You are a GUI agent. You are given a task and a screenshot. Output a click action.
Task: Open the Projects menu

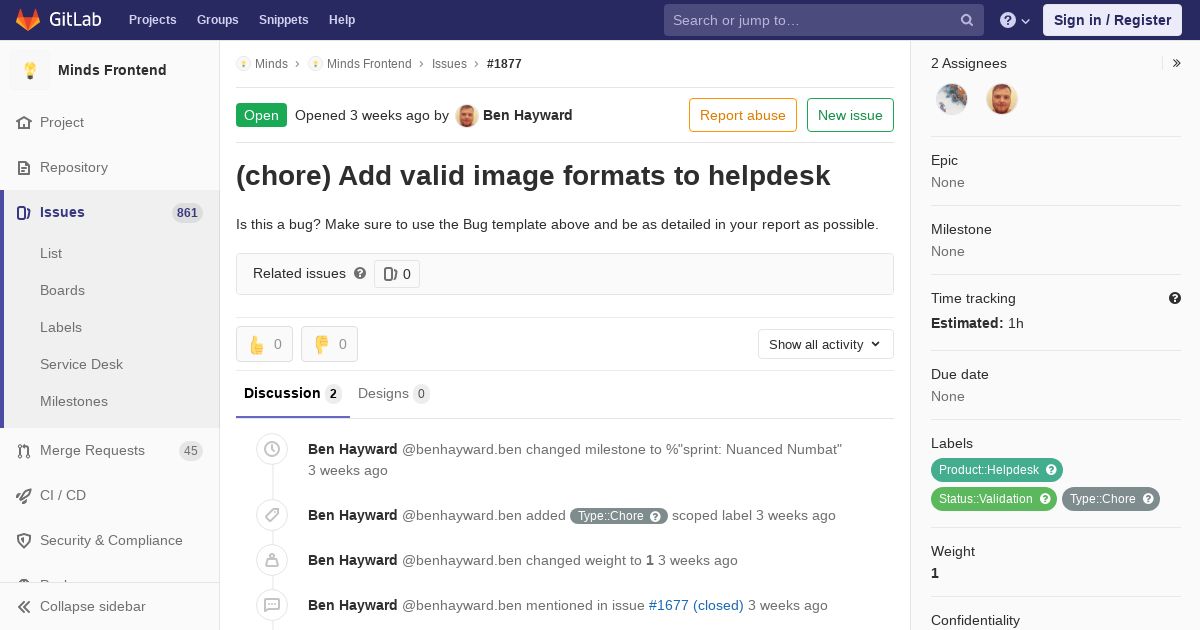click(x=153, y=20)
